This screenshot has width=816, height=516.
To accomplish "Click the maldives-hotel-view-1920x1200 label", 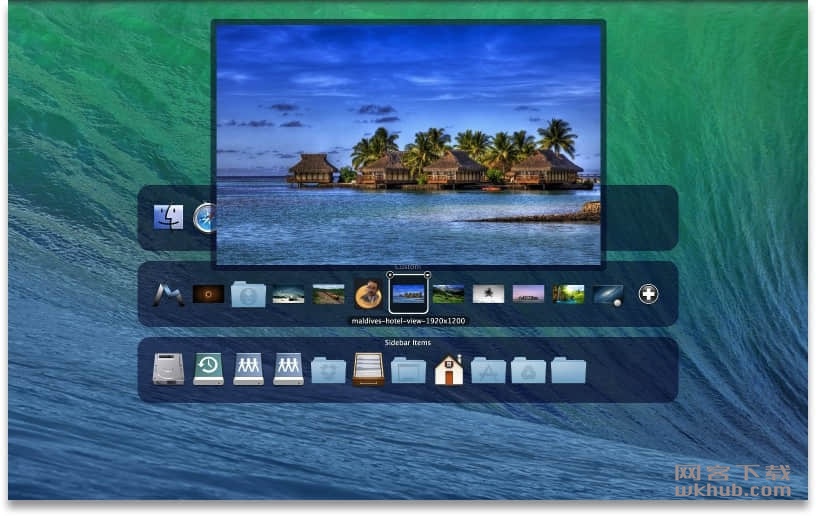I will [409, 321].
